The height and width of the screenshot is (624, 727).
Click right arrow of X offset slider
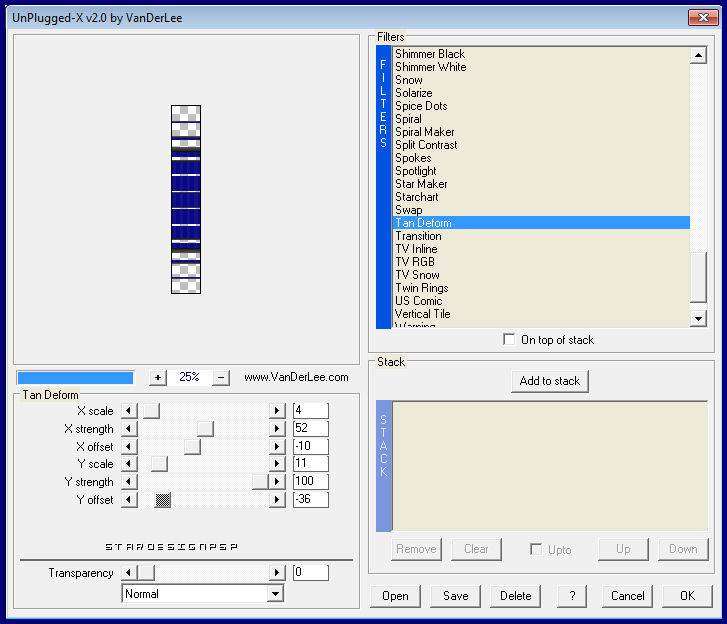(x=277, y=446)
